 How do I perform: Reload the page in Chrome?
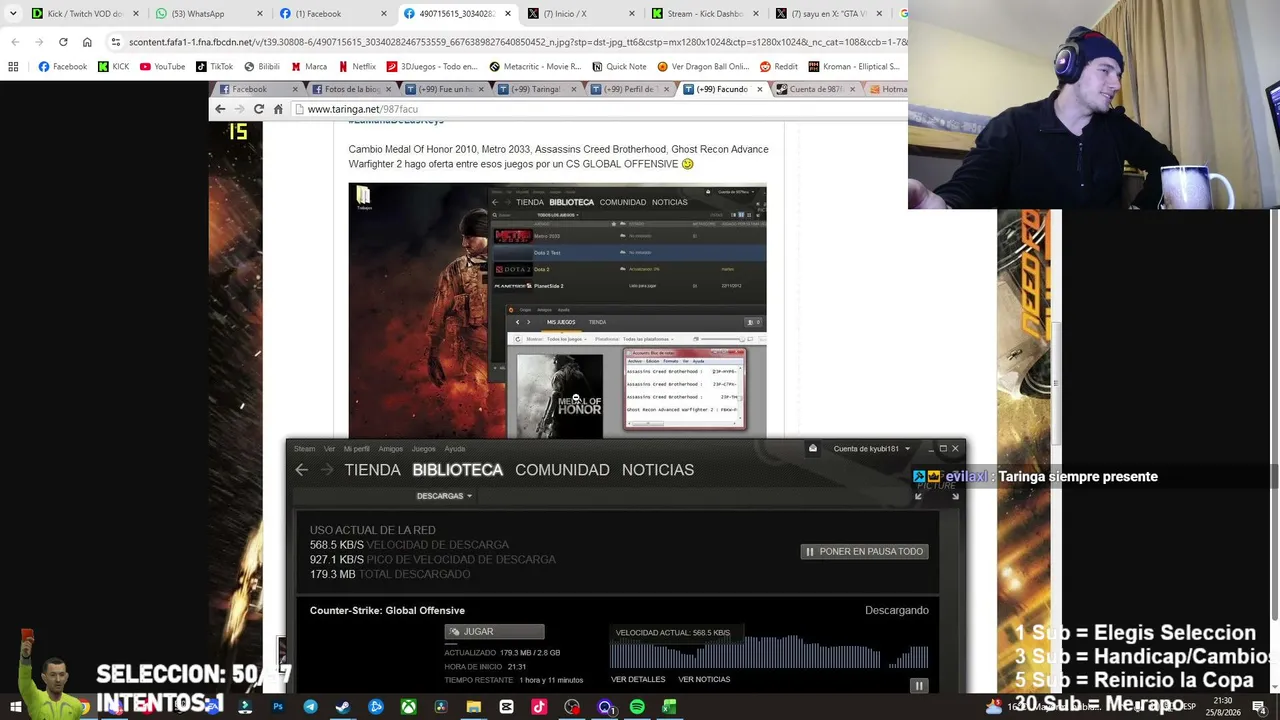click(63, 42)
